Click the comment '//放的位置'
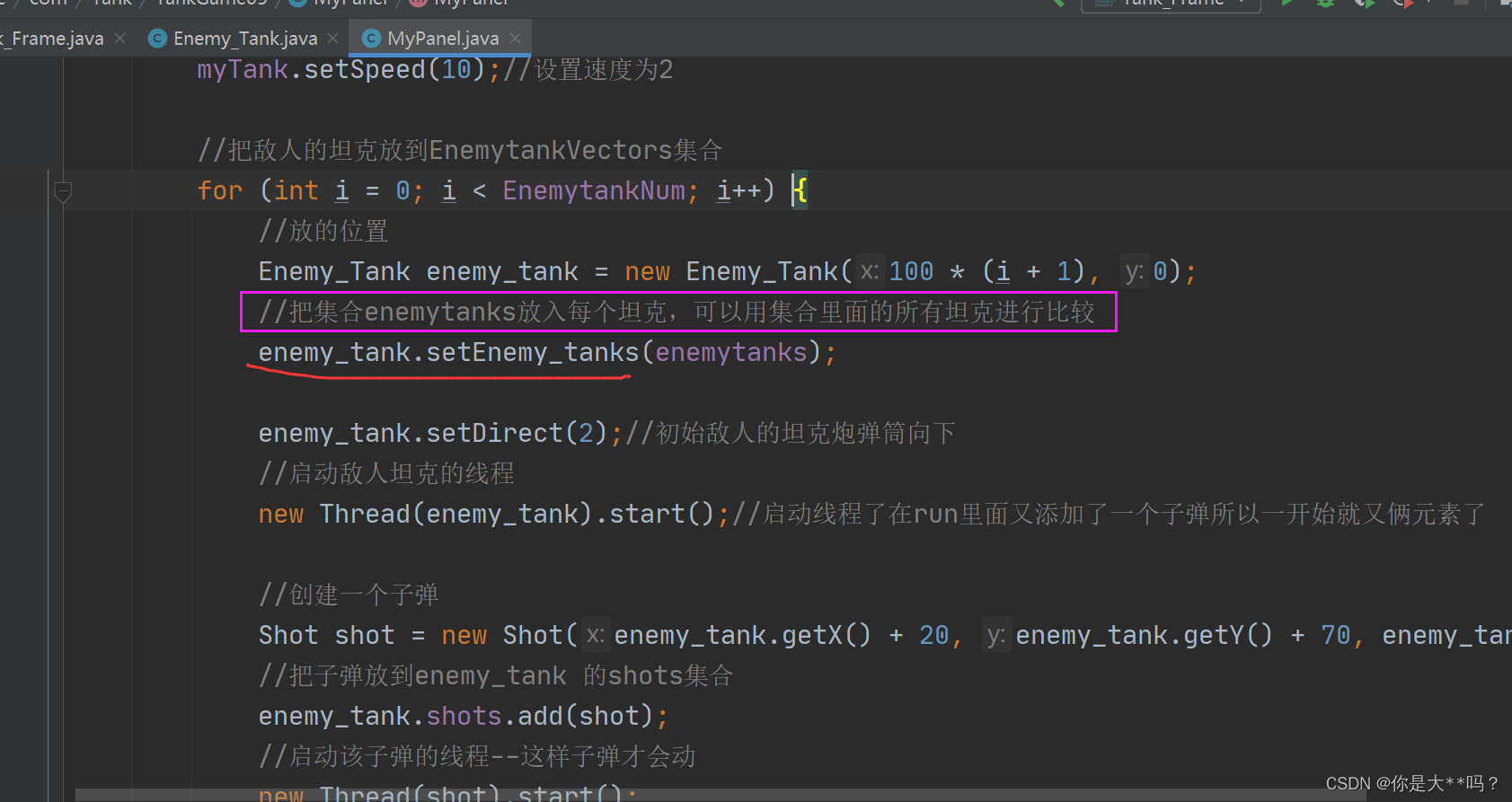 323,231
